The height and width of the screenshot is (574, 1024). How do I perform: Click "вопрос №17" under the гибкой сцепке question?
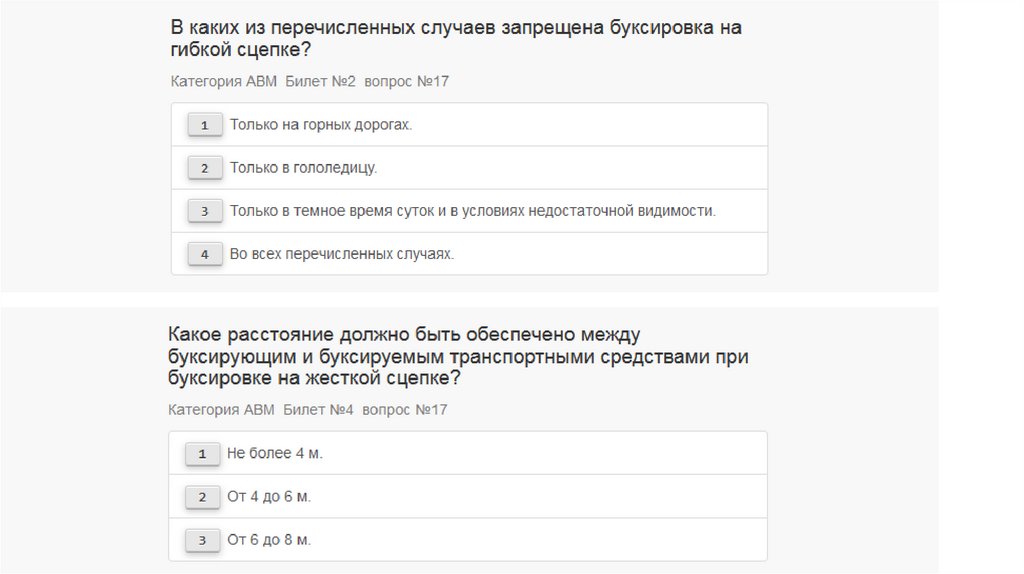coord(407,81)
